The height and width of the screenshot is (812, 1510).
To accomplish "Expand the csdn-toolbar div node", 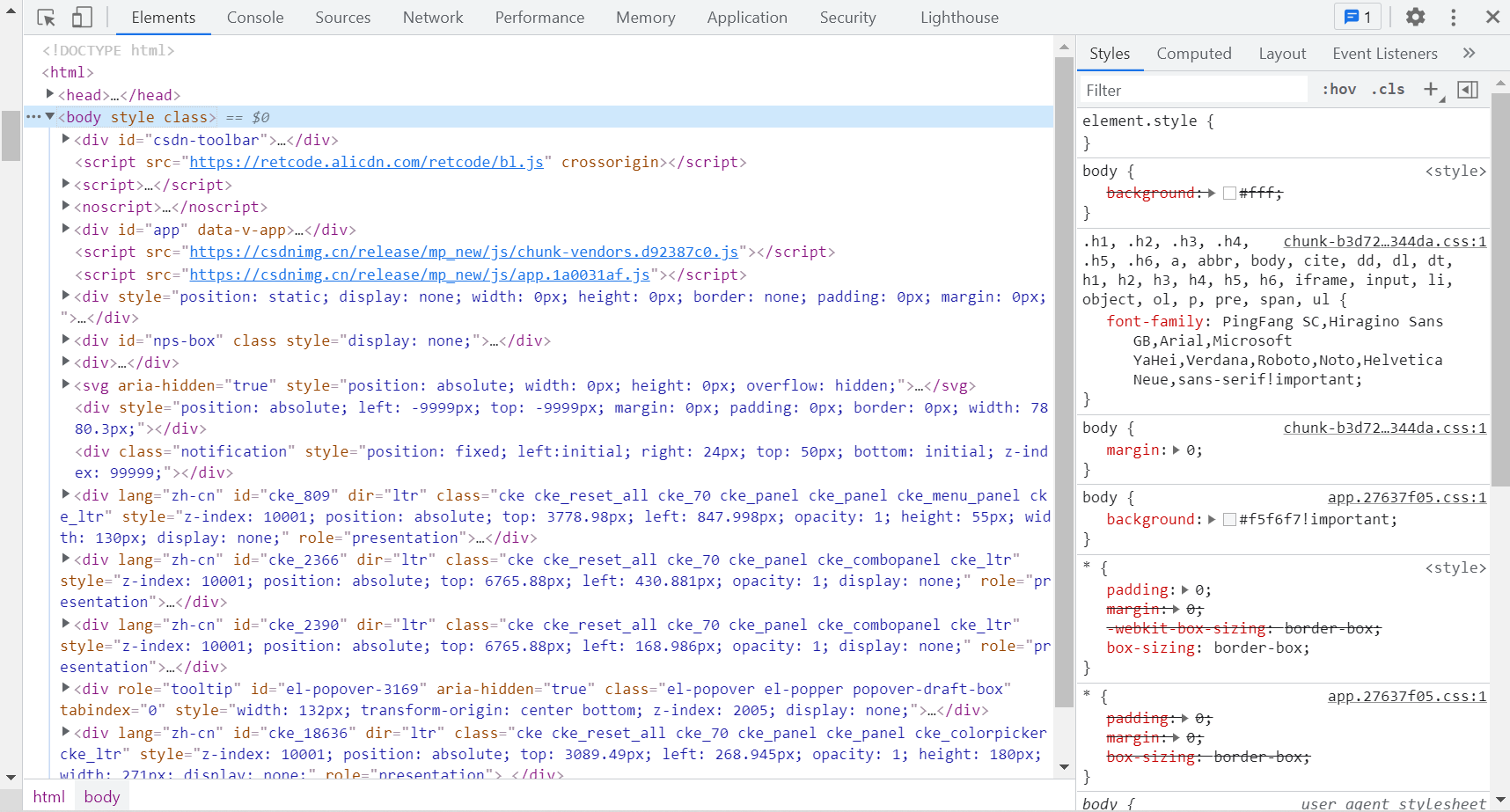I will click(65, 138).
